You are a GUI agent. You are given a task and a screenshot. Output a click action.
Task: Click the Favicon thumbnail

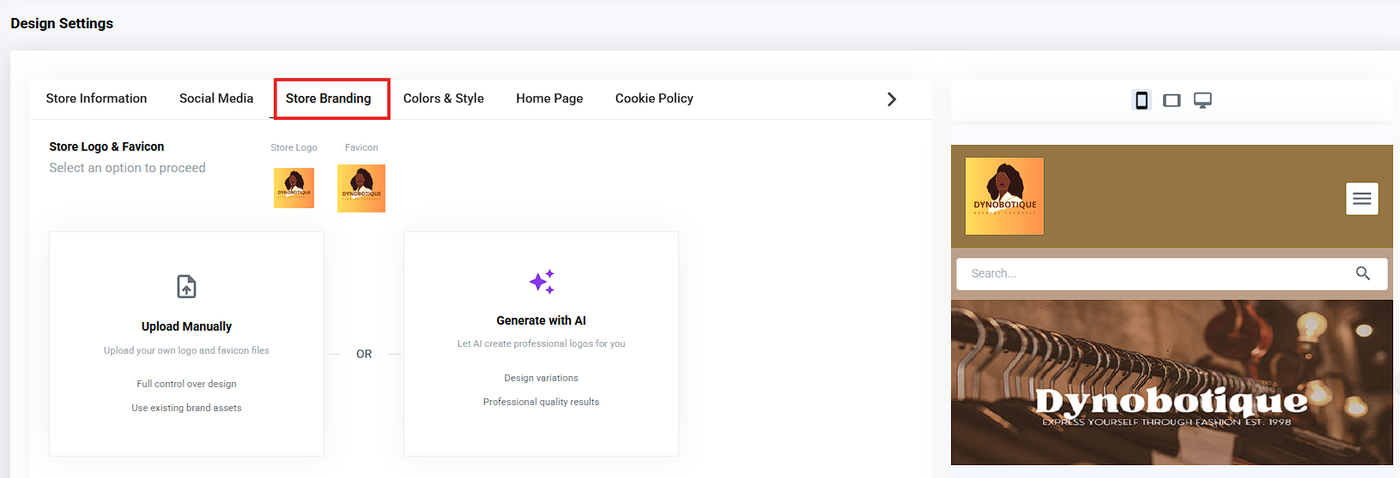click(361, 188)
